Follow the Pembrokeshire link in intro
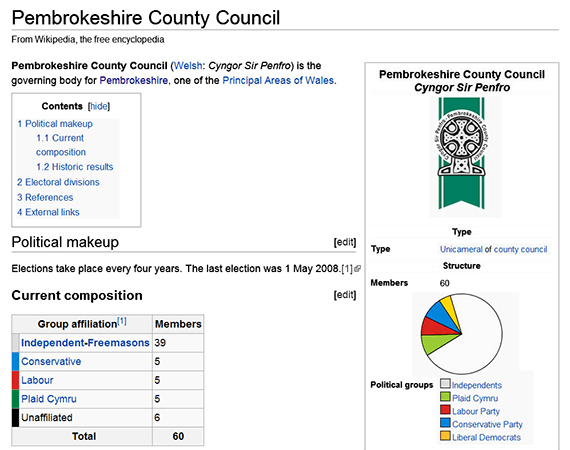The width and height of the screenshot is (570, 450). point(134,80)
